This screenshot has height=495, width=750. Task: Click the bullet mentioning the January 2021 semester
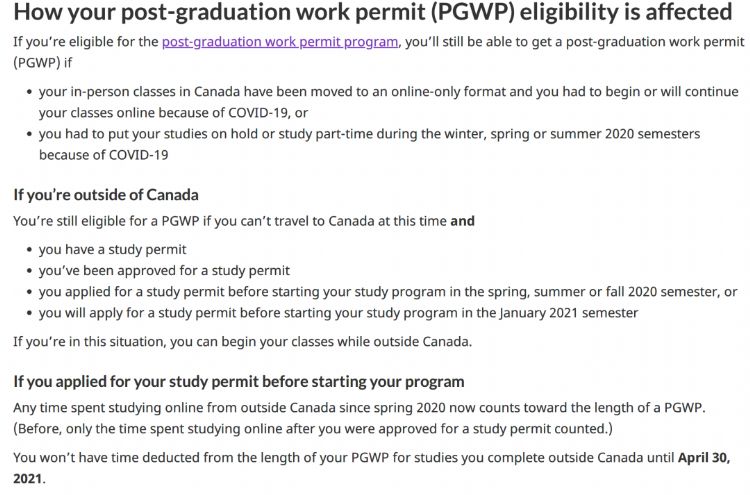(338, 312)
